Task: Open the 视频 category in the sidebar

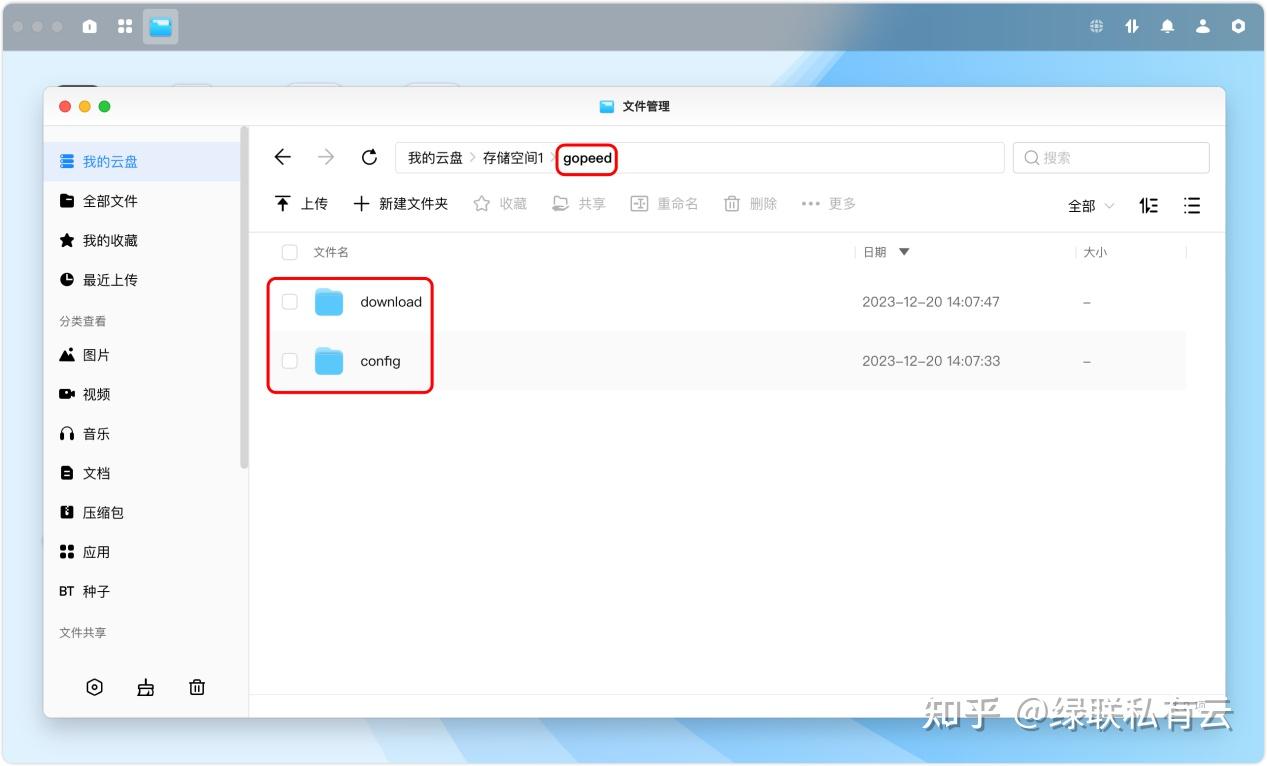Action: click(95, 393)
